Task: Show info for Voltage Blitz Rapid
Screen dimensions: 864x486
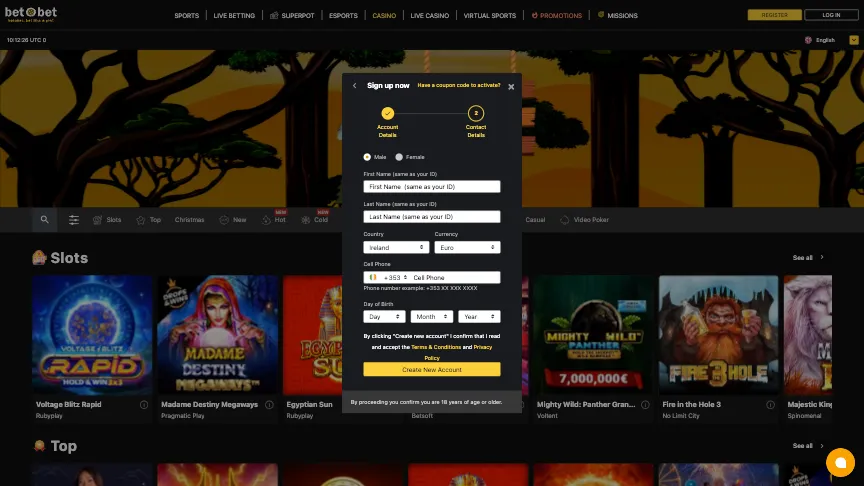Action: (x=144, y=404)
